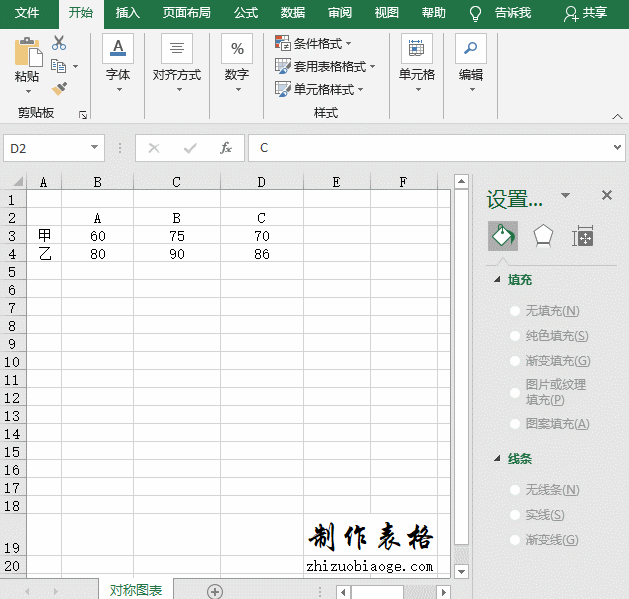629x599 pixels.
Task: Click the Paste clipboard icon
Action: tap(28, 52)
